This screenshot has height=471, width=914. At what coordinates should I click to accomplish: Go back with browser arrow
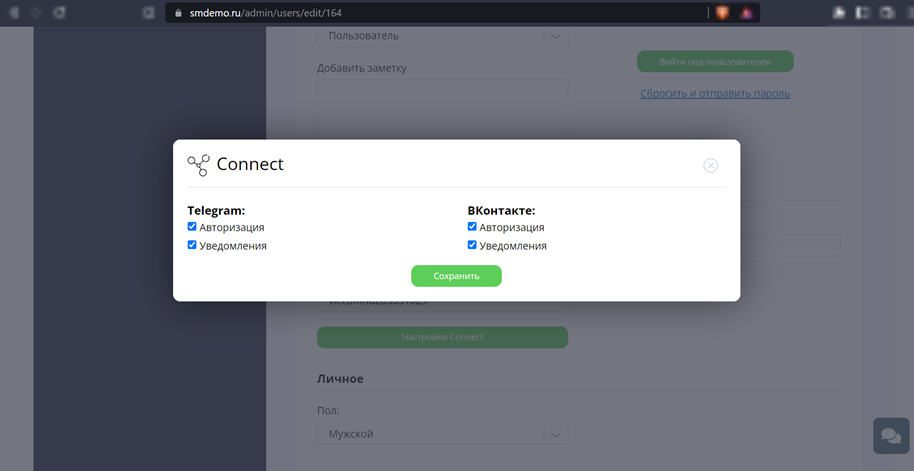(x=13, y=12)
